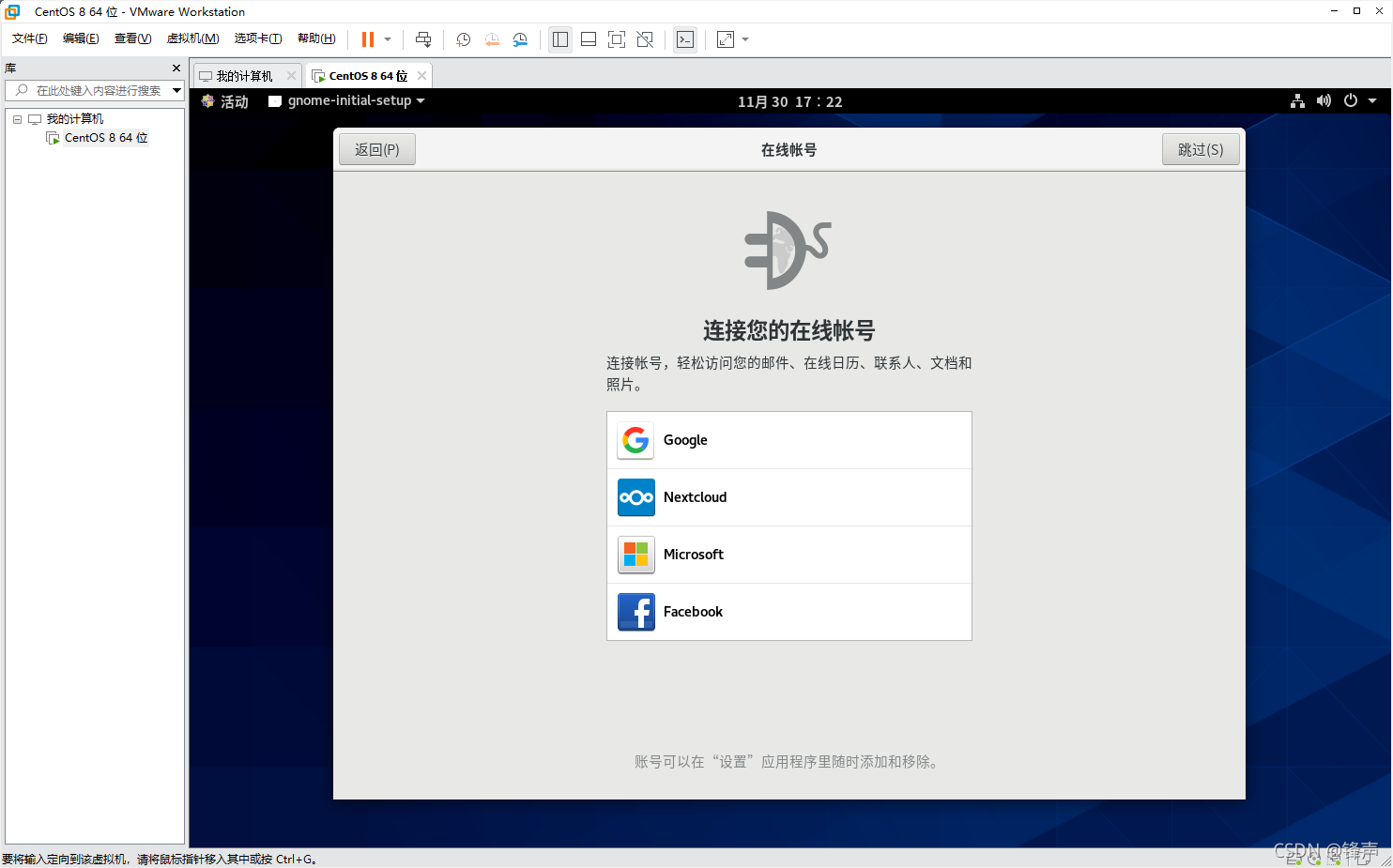Open the power options dropdown arrow beside pause
Image resolution: width=1393 pixels, height=868 pixels.
[x=388, y=39]
